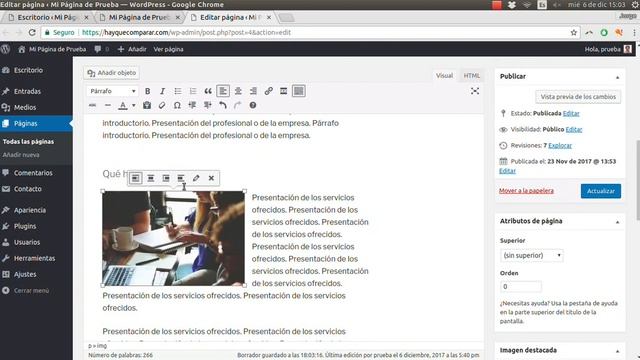Viewport: 640px width, 360px height.
Task: Collapse the Publicar panel
Action: point(618,77)
